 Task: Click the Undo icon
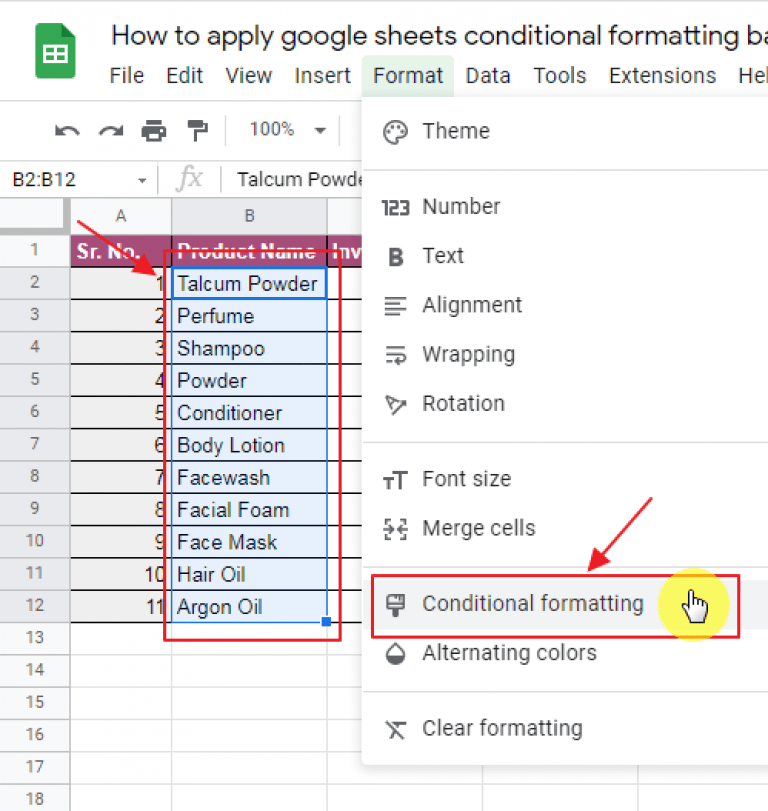(66, 131)
